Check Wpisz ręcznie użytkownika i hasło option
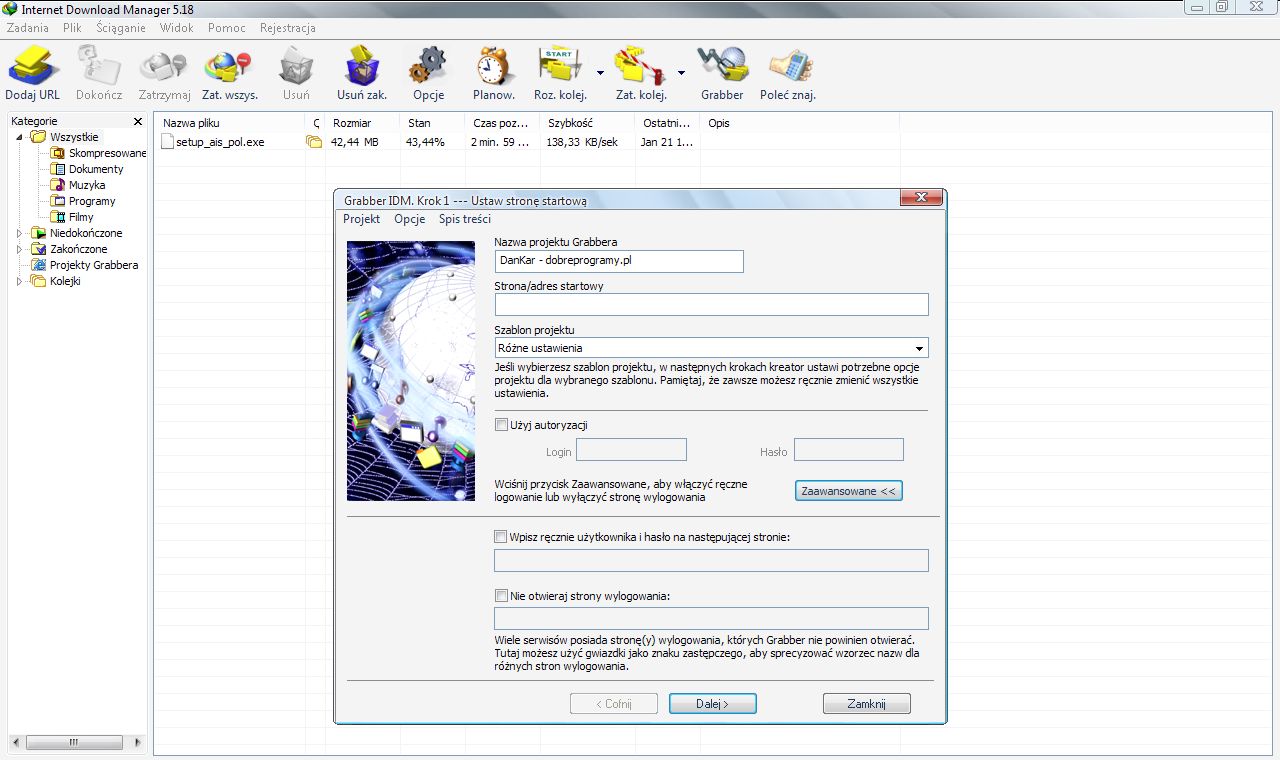 tap(501, 537)
